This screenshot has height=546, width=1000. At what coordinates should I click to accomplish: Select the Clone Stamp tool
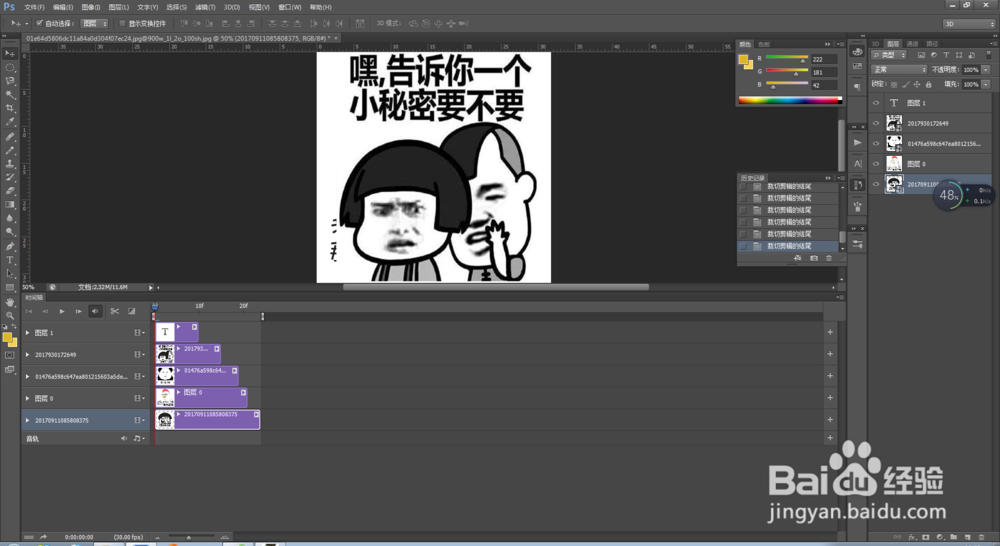[10, 164]
